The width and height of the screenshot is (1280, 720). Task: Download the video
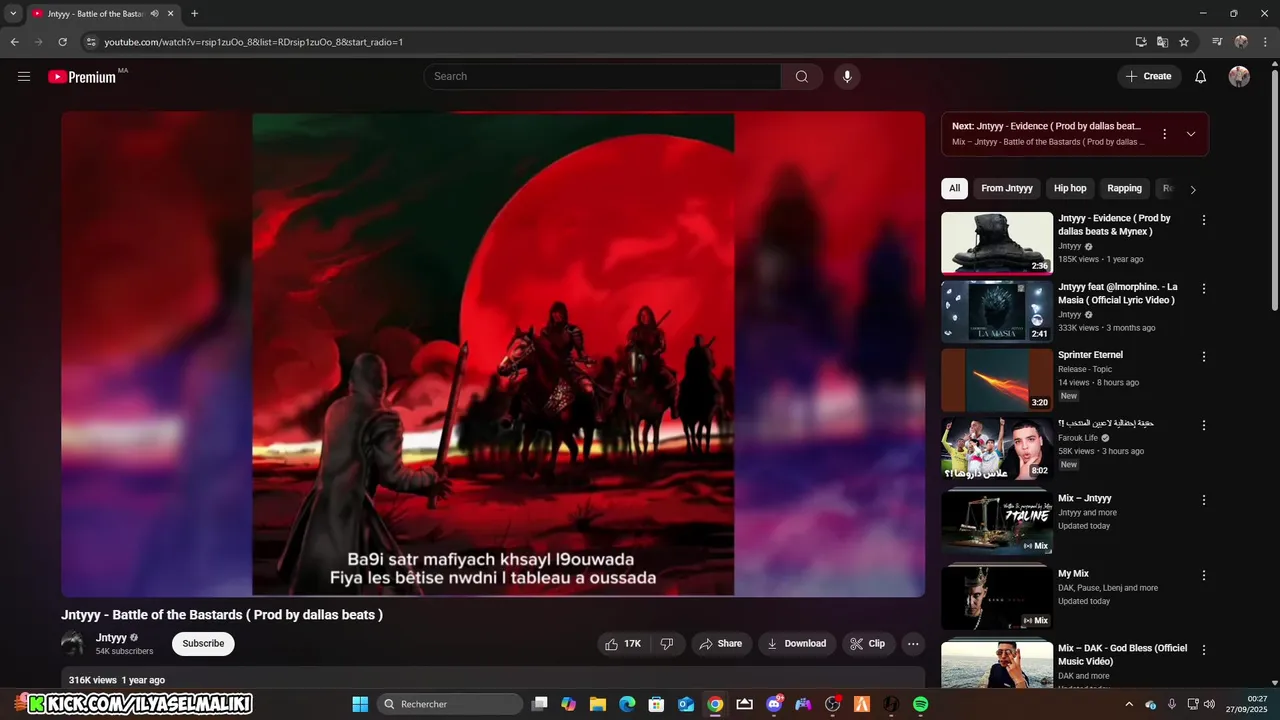796,644
